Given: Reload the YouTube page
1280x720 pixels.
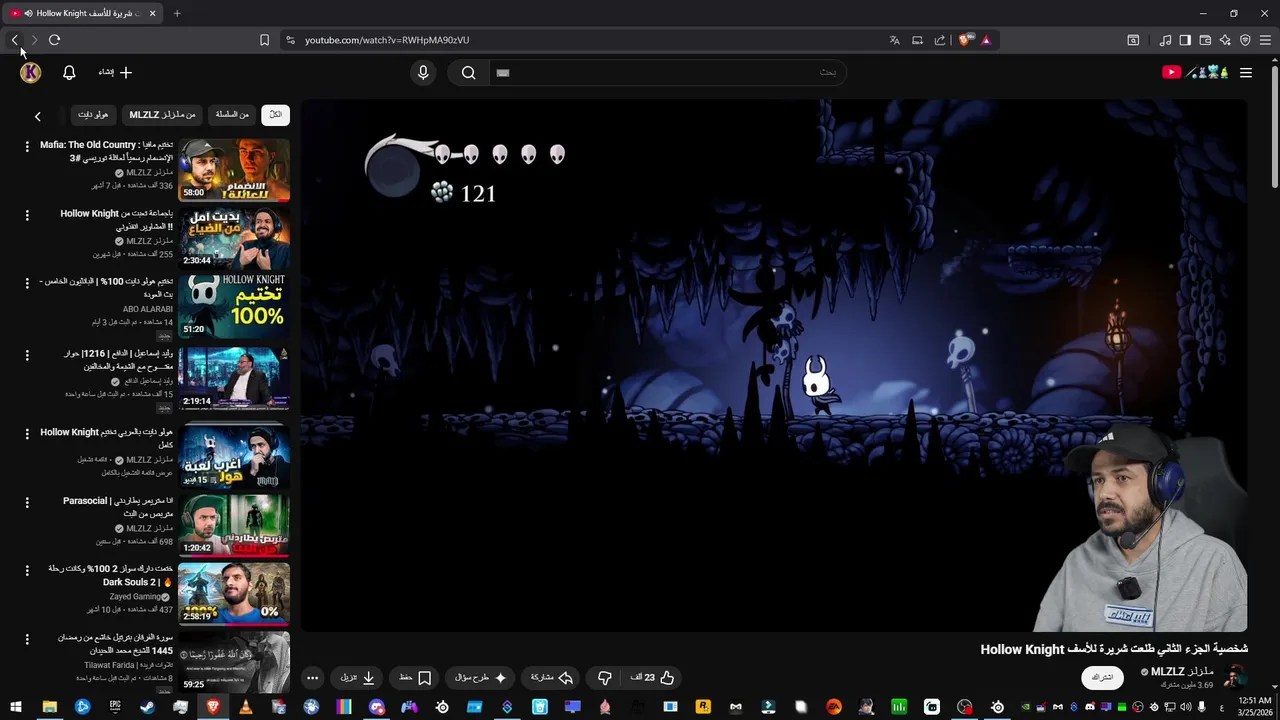Looking at the screenshot, I should coord(54,40).
